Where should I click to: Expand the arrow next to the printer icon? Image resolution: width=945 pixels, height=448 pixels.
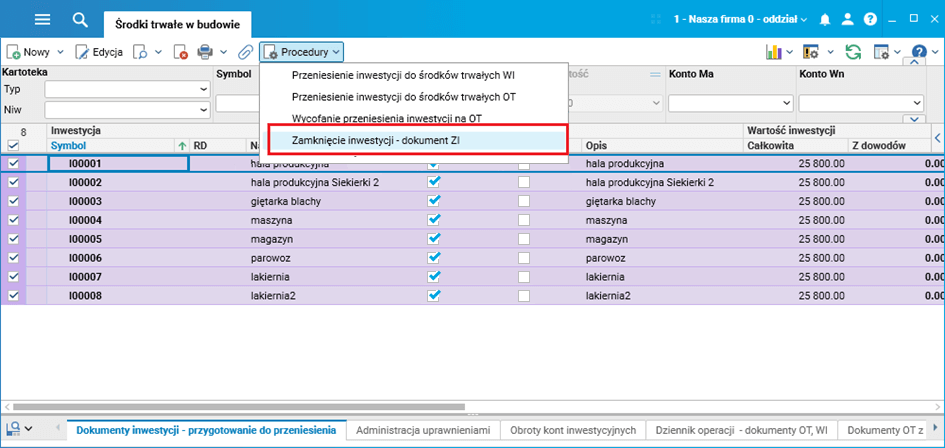click(224, 52)
